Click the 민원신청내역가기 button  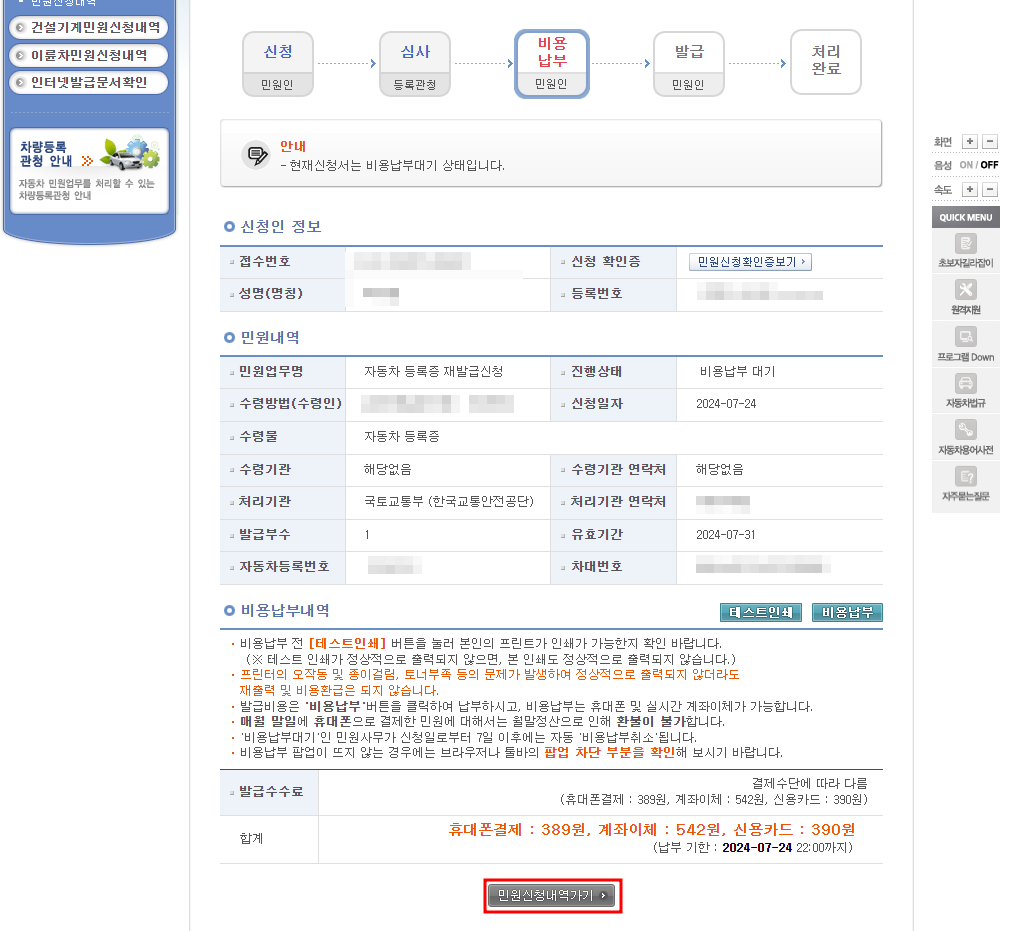pyautogui.click(x=552, y=896)
